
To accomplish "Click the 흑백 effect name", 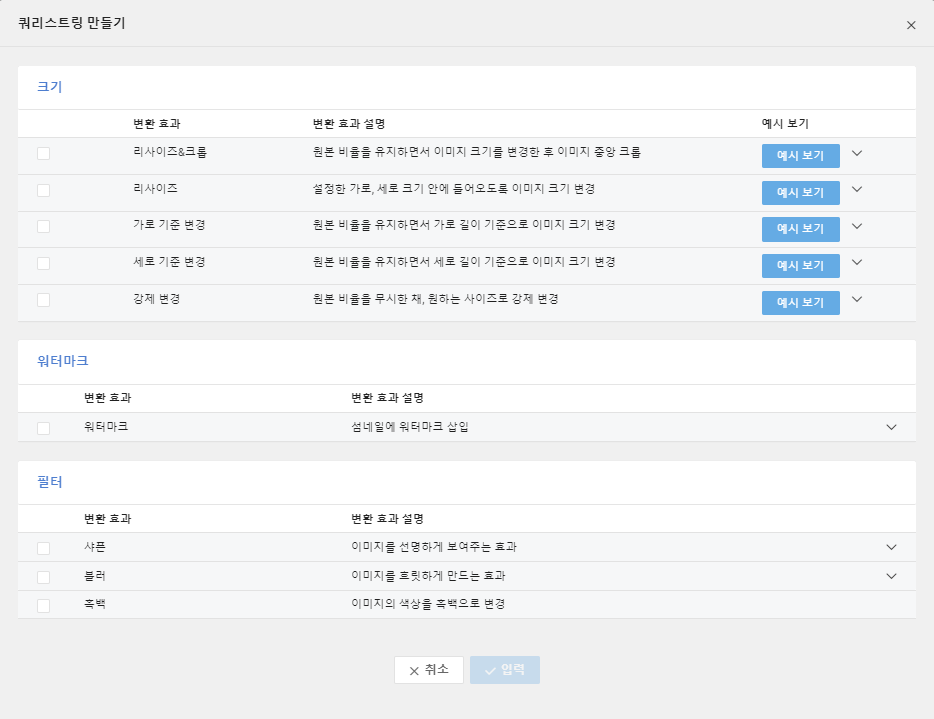I will coord(95,604).
